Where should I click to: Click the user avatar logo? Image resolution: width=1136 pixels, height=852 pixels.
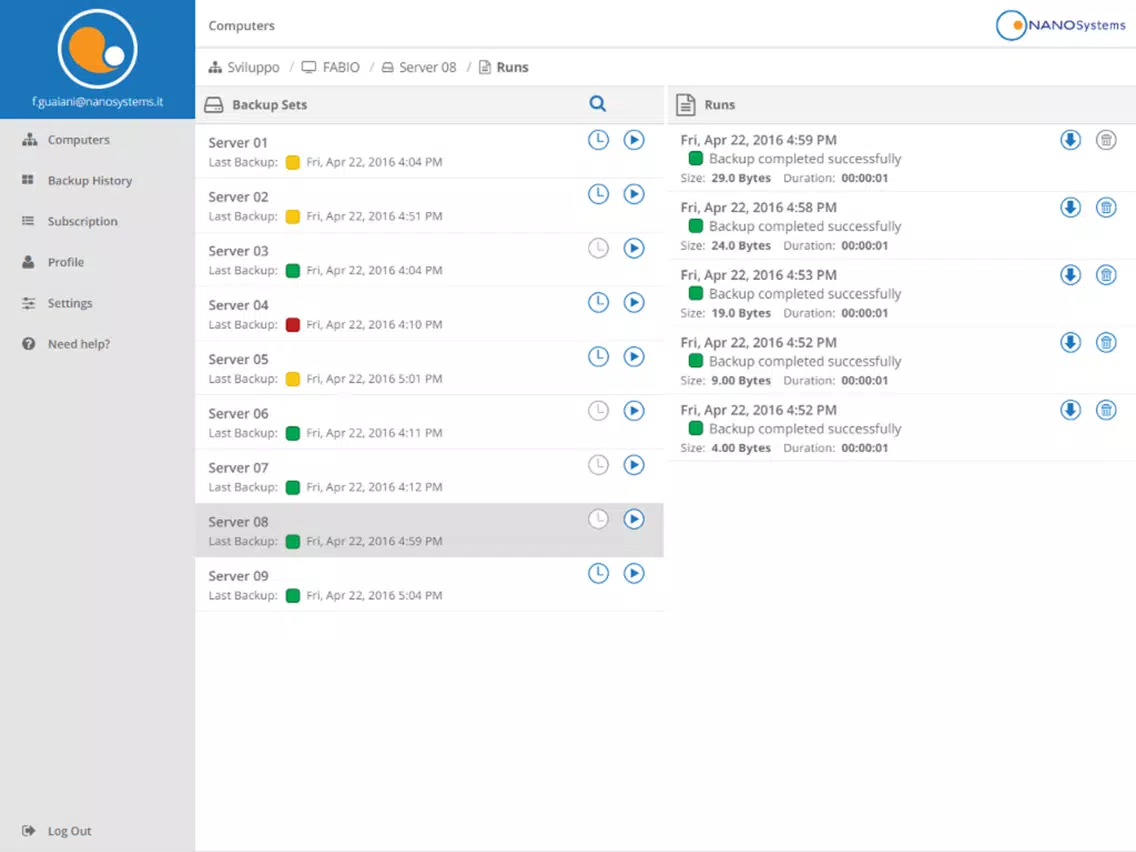pyautogui.click(x=97, y=49)
